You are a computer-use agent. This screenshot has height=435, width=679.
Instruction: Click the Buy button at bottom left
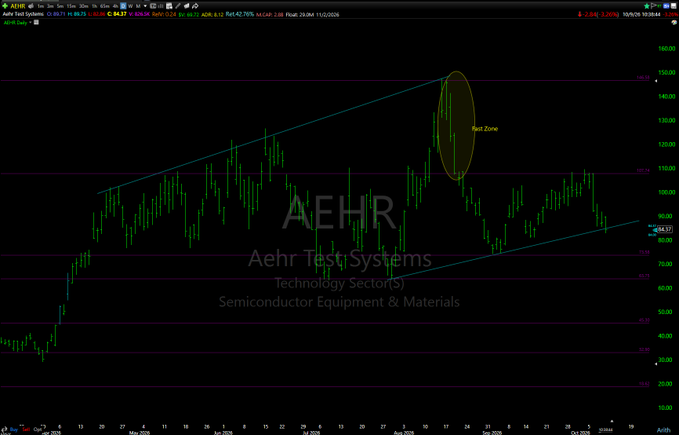[x=14, y=429]
